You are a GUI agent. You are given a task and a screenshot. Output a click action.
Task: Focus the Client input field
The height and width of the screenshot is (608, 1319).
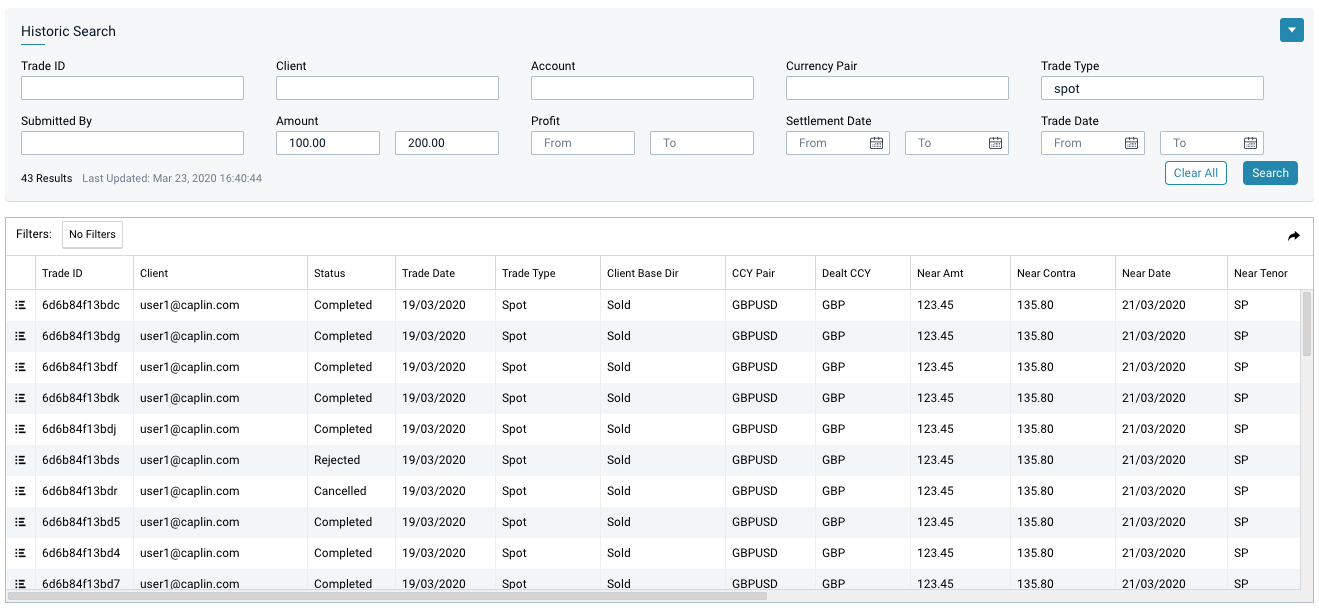pos(387,88)
